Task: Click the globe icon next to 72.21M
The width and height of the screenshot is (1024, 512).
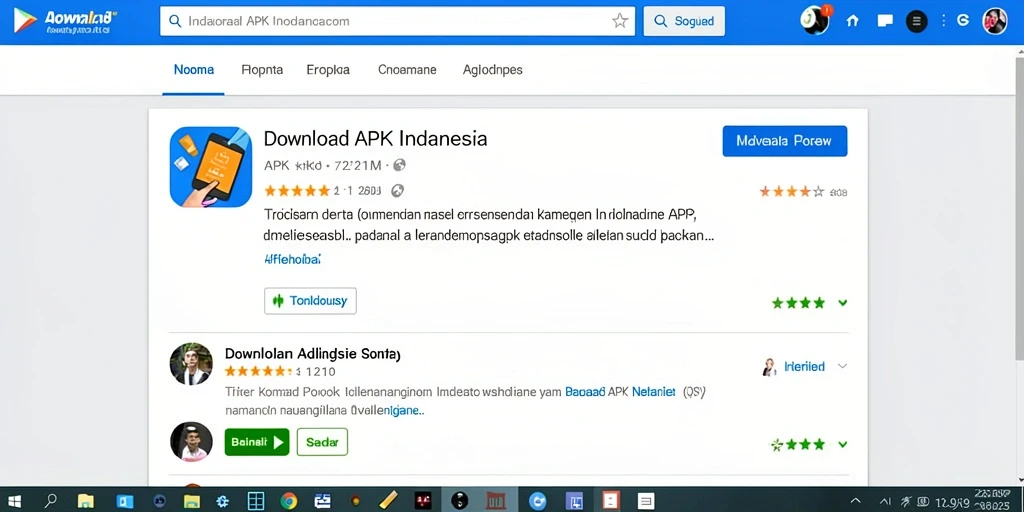Action: click(400, 166)
